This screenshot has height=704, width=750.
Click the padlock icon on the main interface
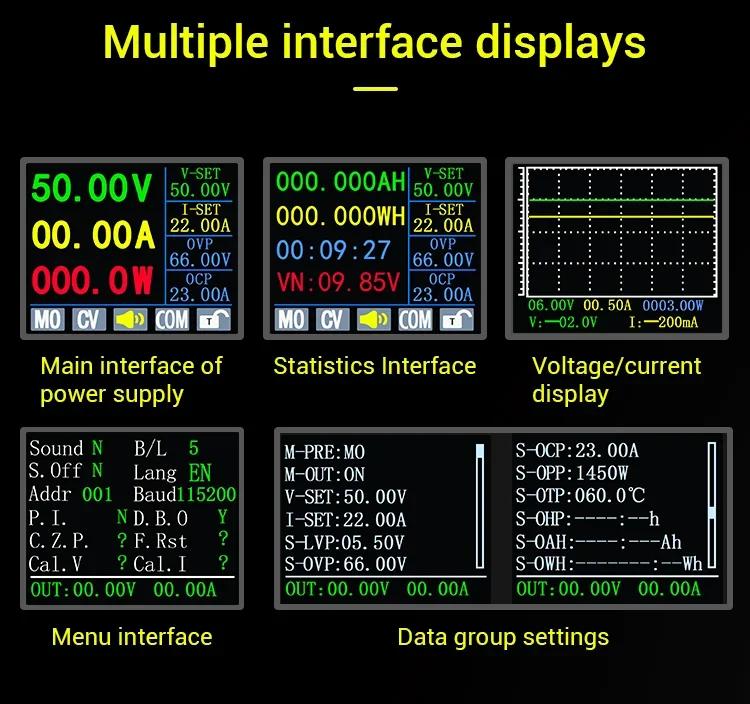[x=212, y=319]
